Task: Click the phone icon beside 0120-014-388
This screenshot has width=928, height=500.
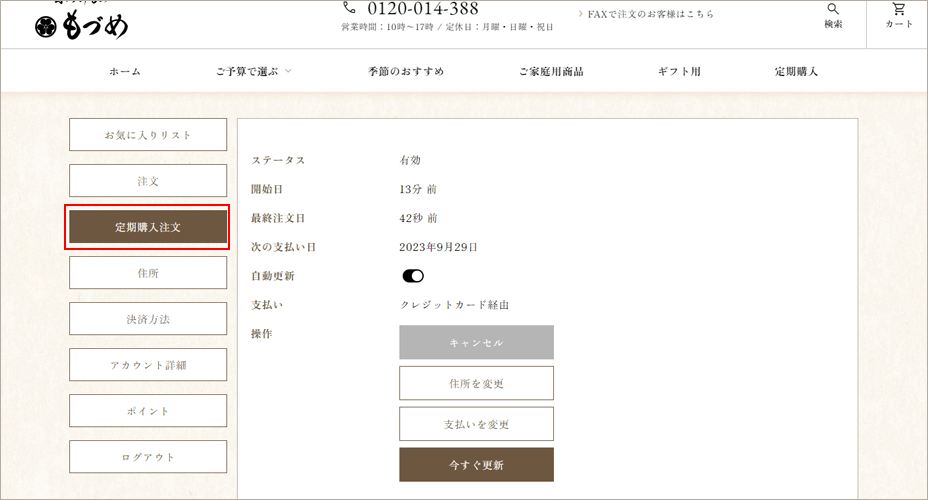Action: (x=349, y=8)
